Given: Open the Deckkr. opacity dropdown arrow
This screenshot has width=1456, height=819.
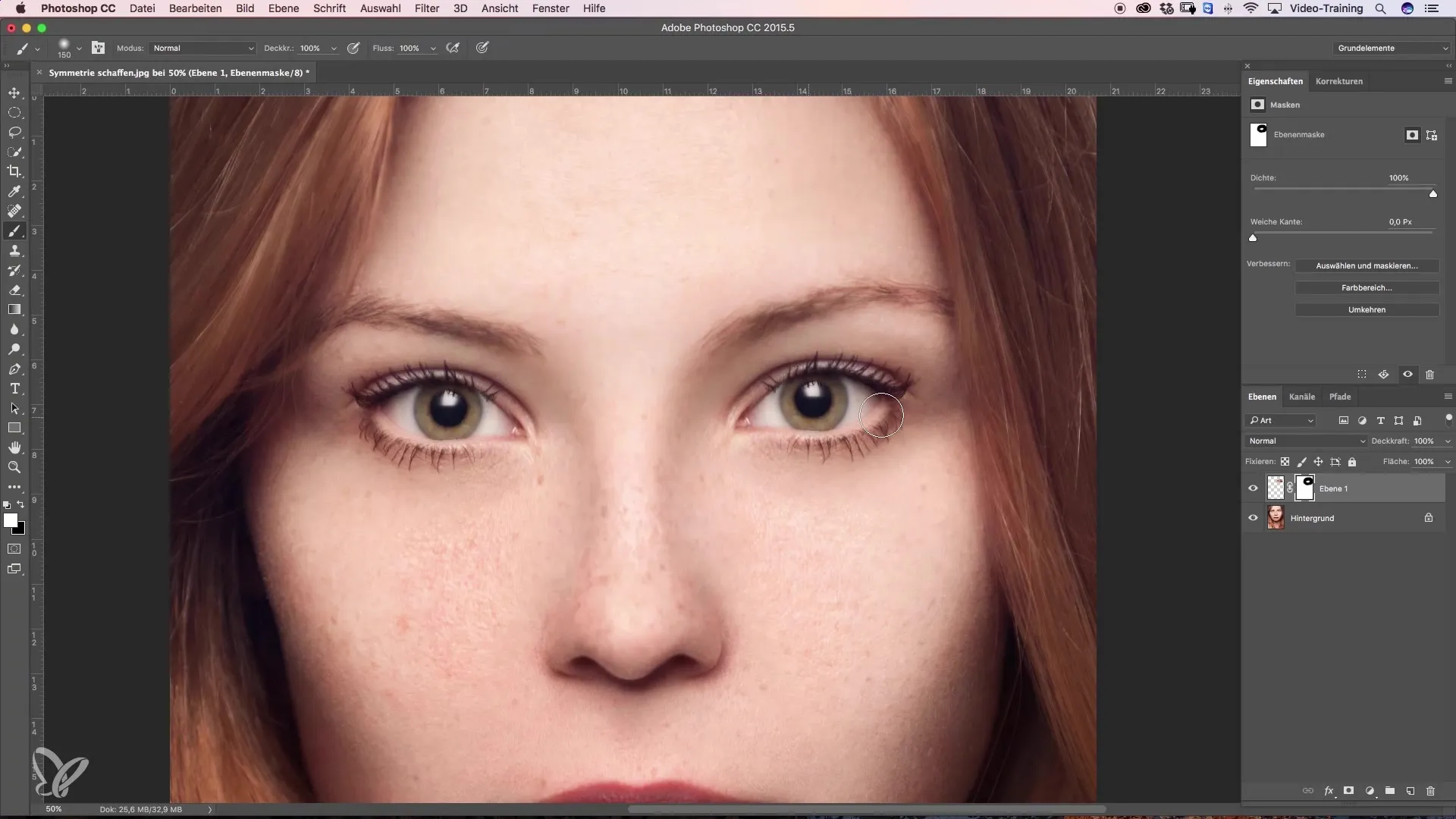Looking at the screenshot, I should [334, 49].
